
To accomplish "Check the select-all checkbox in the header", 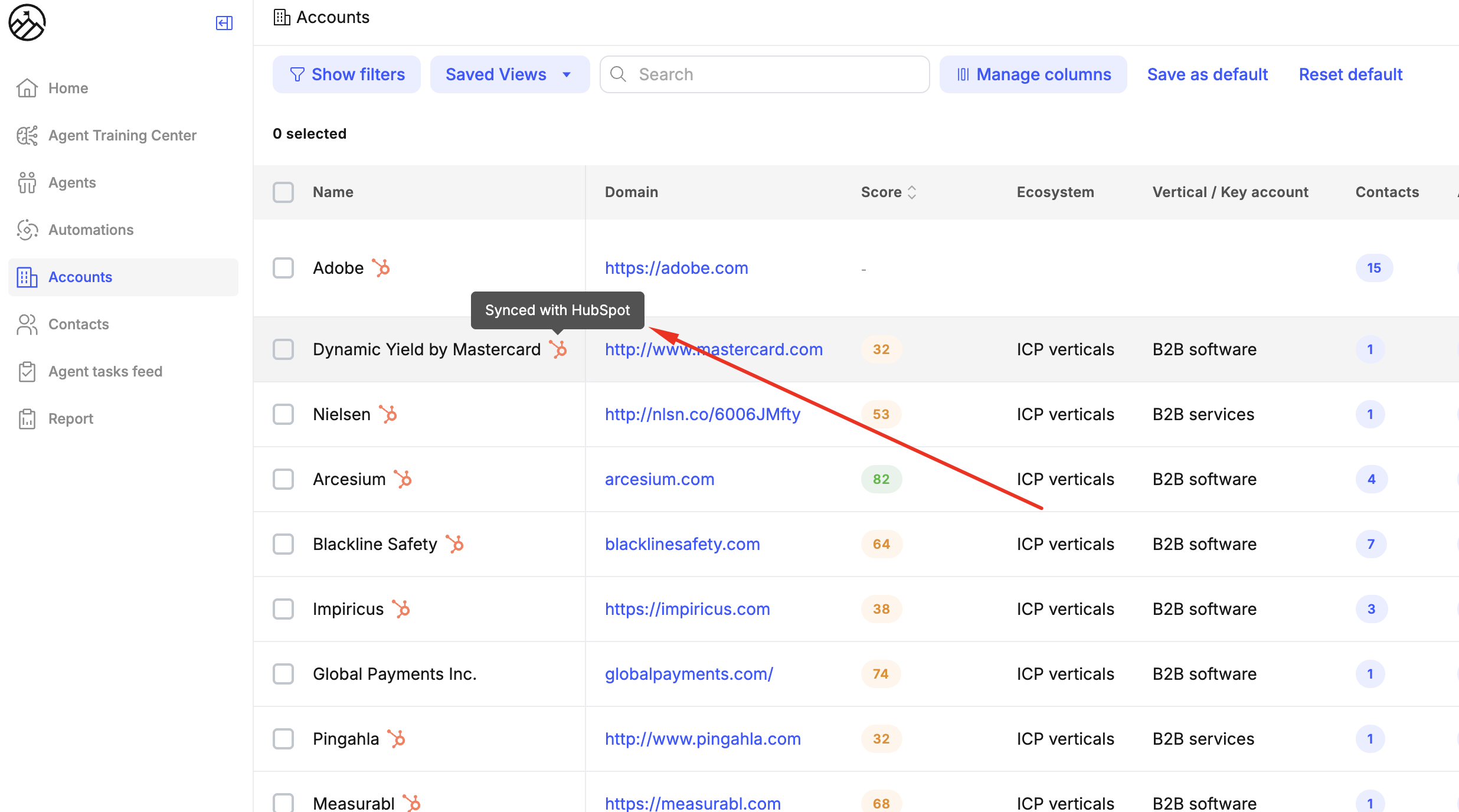I will tap(283, 192).
